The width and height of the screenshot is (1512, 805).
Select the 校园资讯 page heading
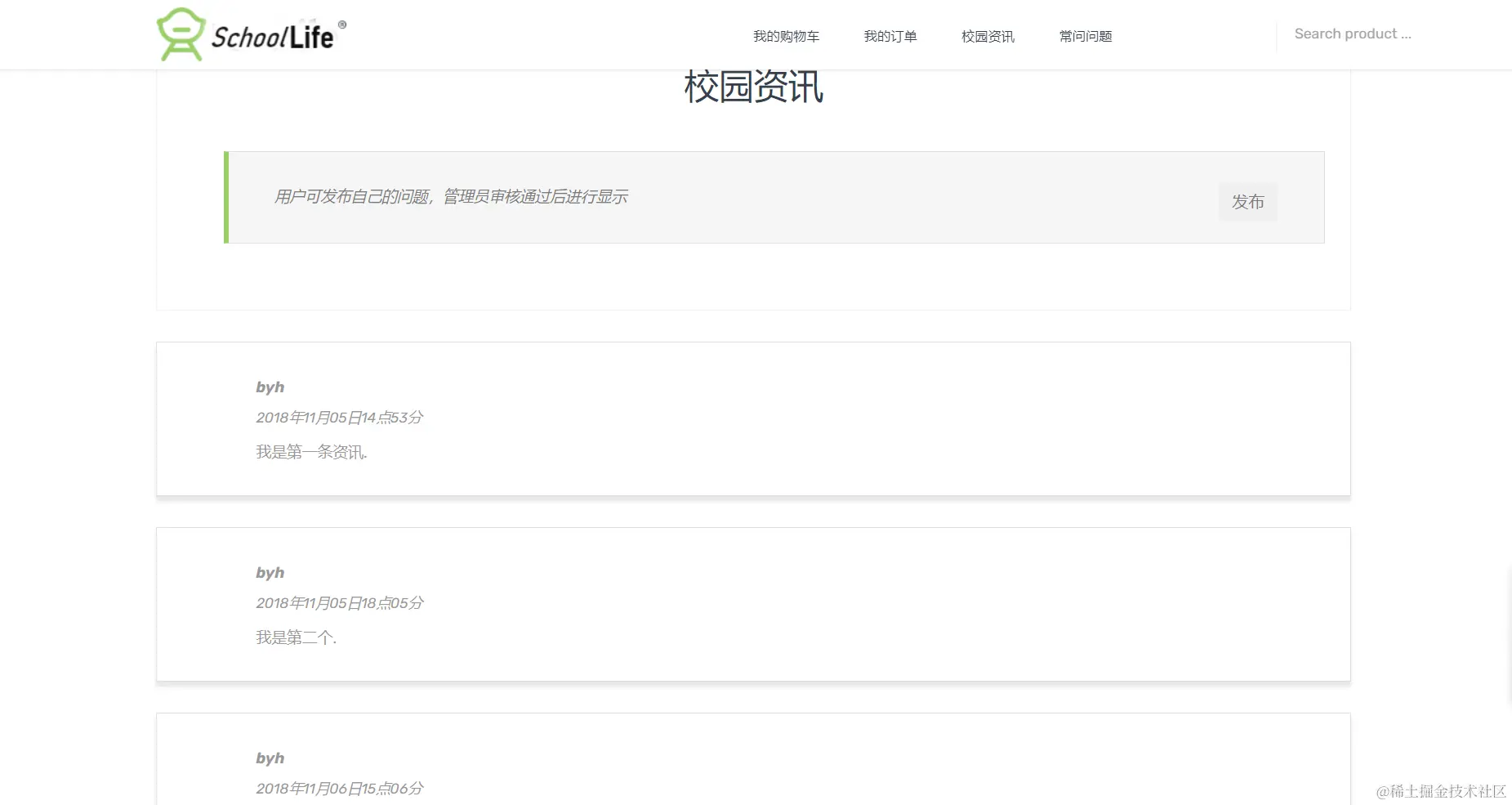(753, 87)
